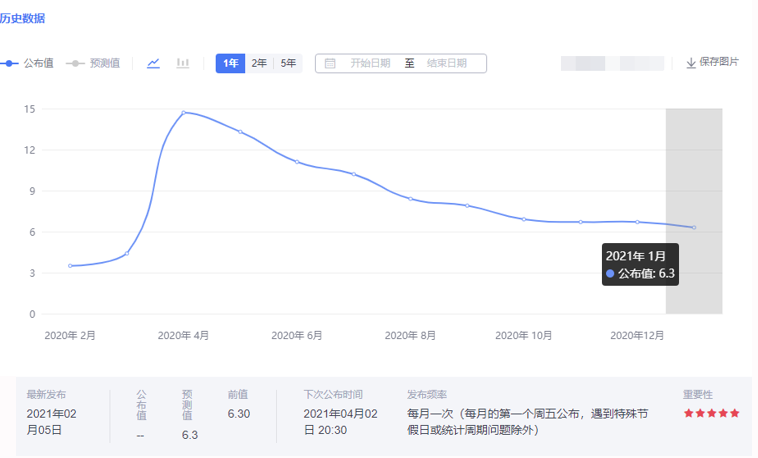Switch to line chart view icon
This screenshot has height=458, width=758.
tap(153, 63)
